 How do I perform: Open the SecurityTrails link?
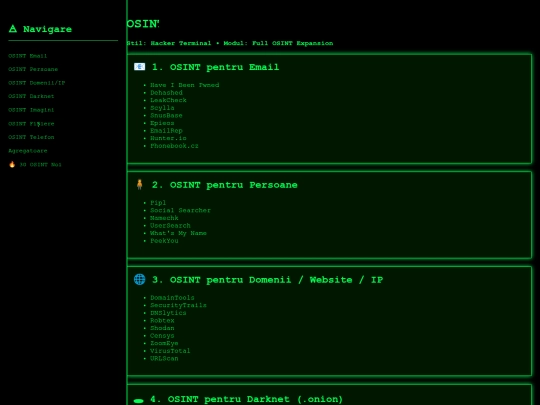coord(178,305)
